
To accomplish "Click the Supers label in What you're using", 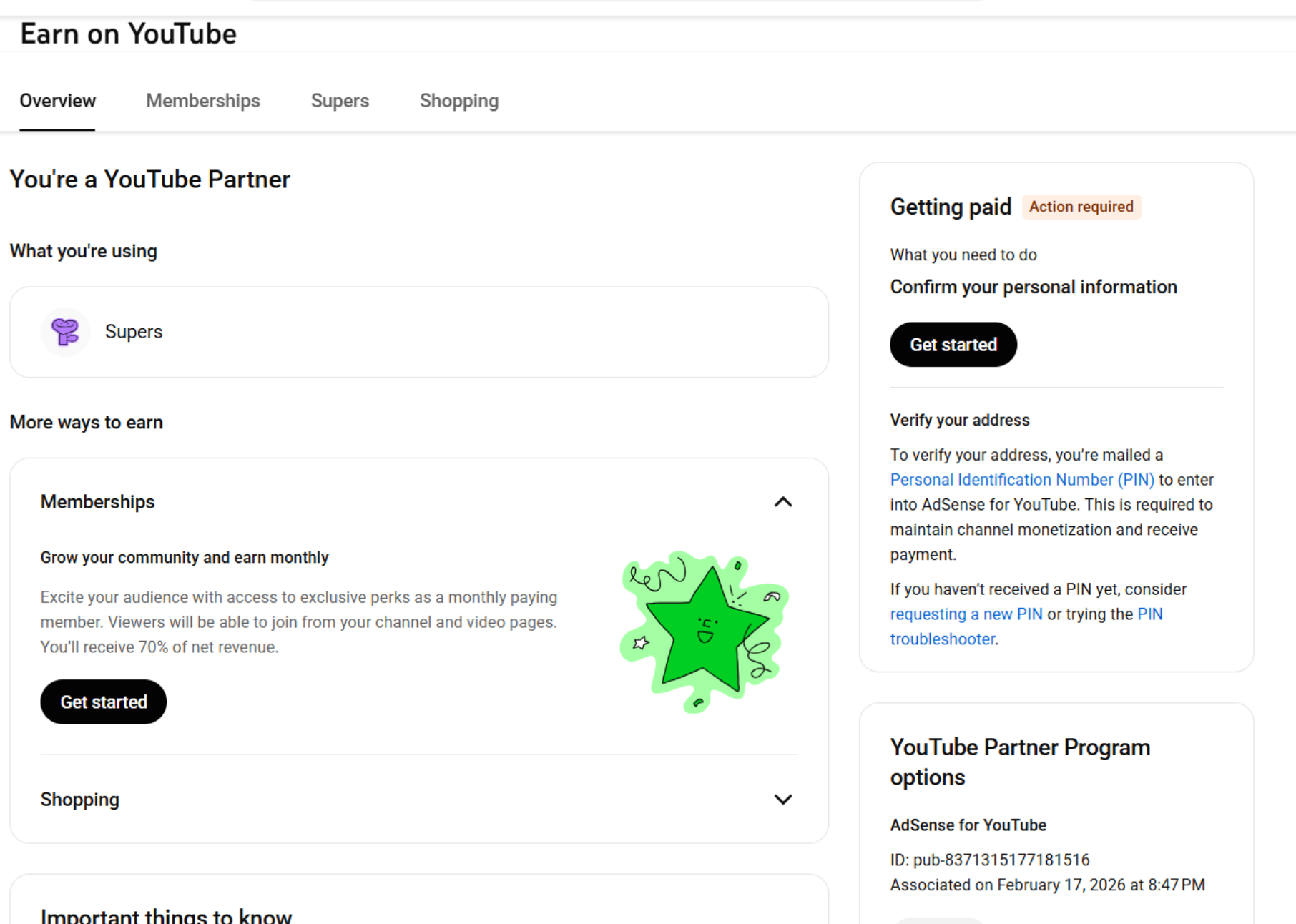I will pyautogui.click(x=134, y=332).
